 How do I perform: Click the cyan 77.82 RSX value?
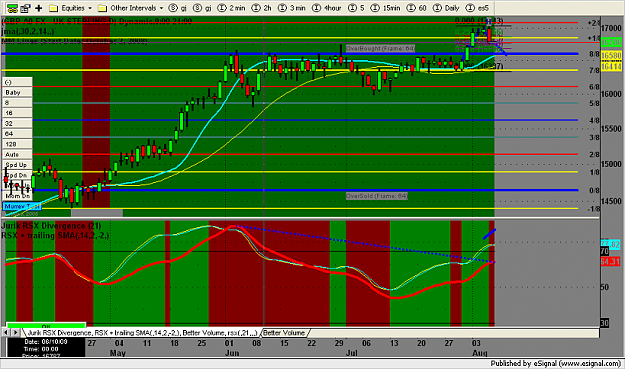click(x=610, y=244)
